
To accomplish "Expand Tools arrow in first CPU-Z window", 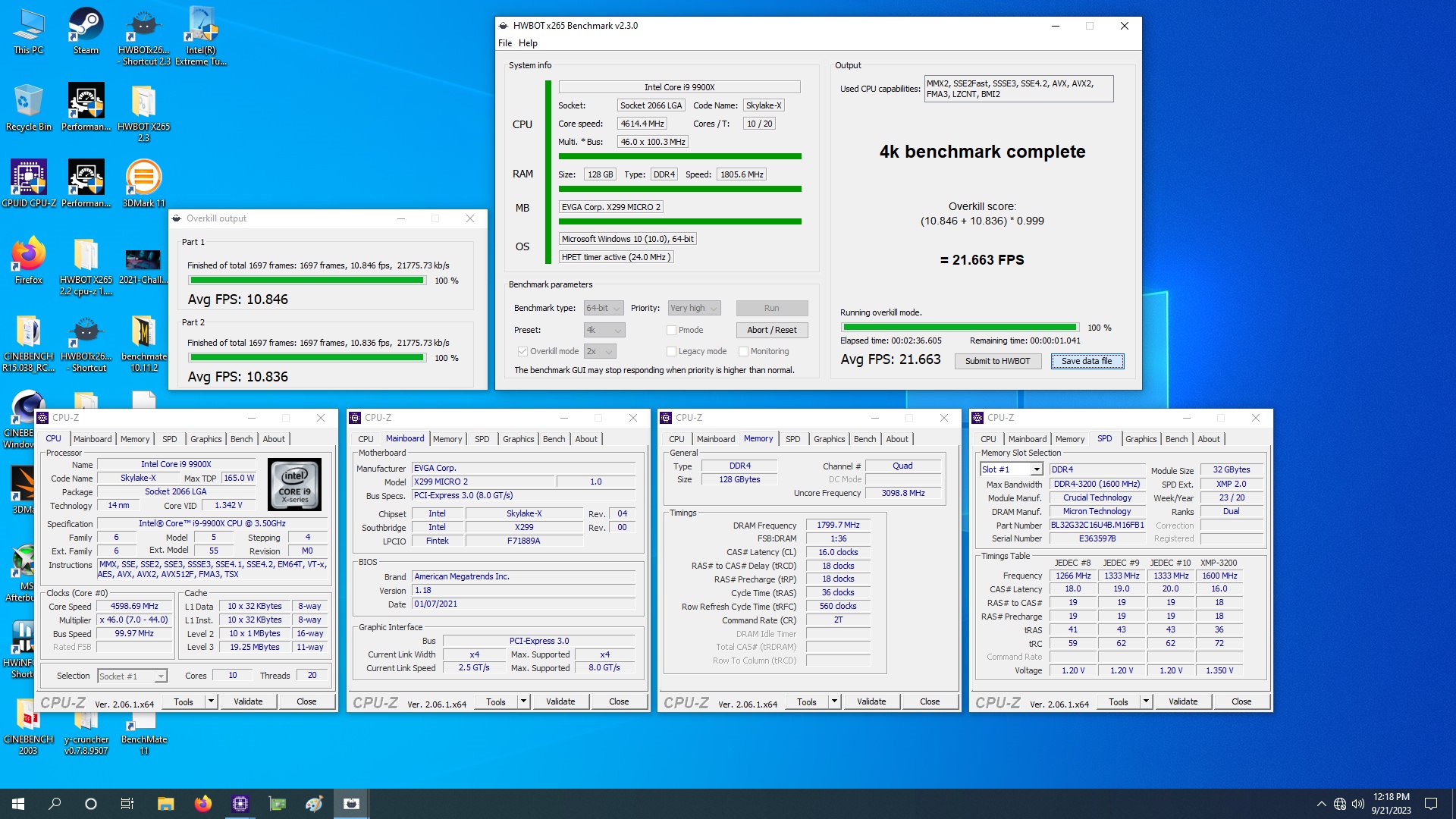I will [212, 701].
